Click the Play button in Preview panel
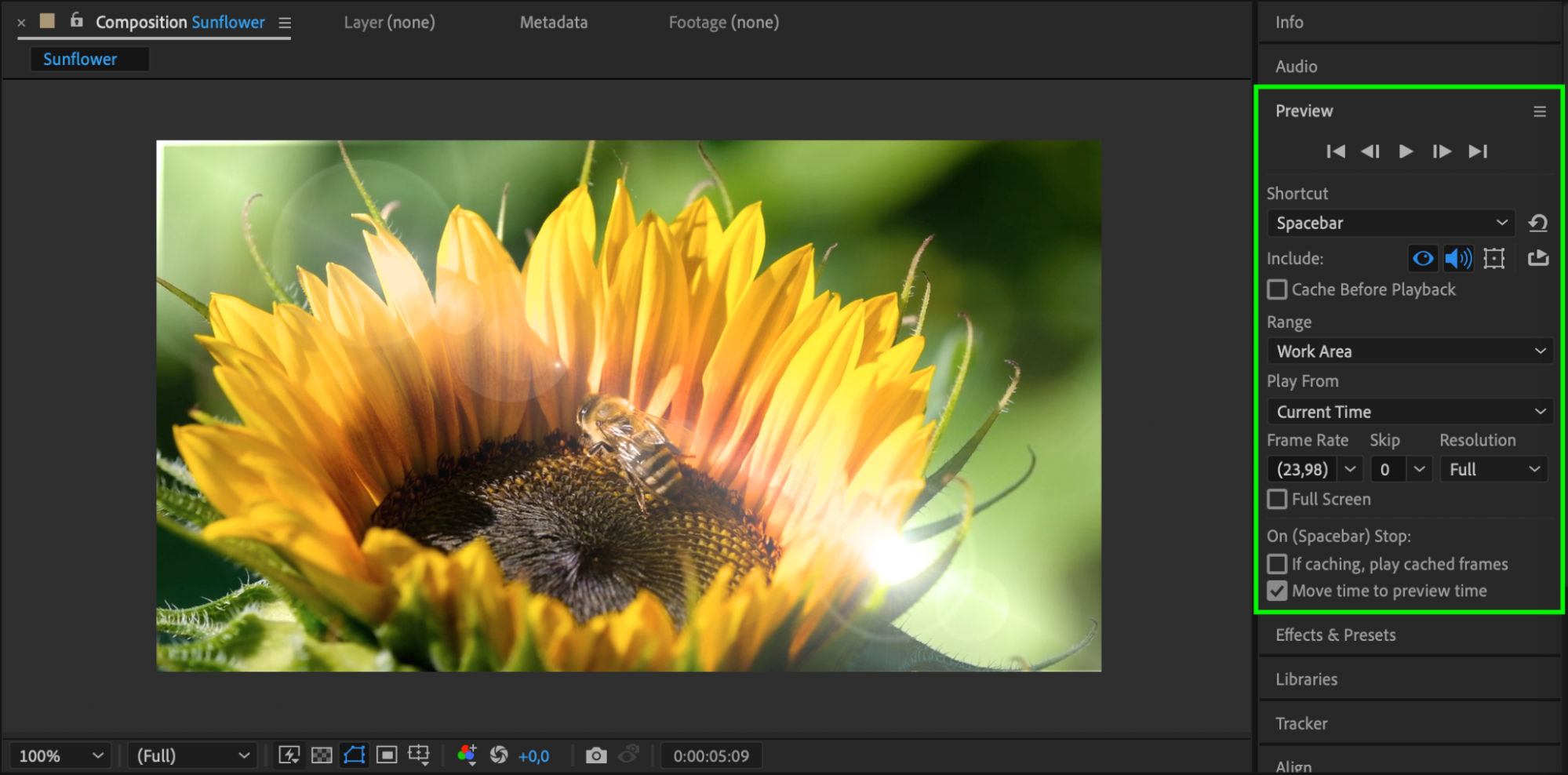This screenshot has height=775, width=1568. click(x=1406, y=151)
